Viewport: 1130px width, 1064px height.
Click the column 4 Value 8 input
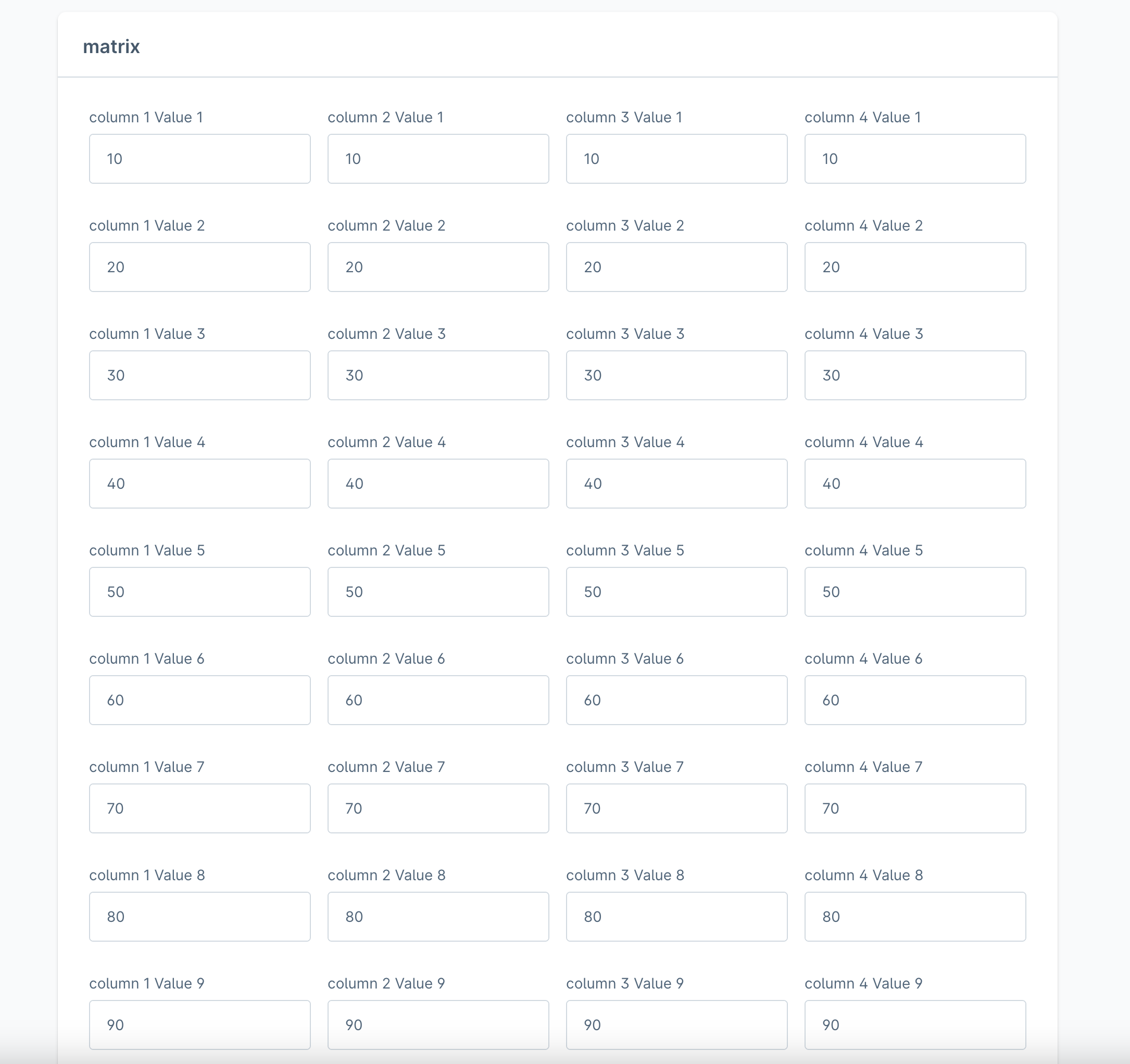coord(914,916)
